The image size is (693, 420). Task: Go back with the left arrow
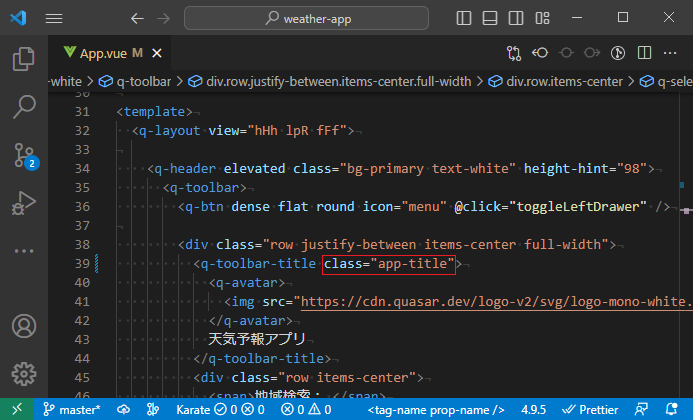pos(137,18)
